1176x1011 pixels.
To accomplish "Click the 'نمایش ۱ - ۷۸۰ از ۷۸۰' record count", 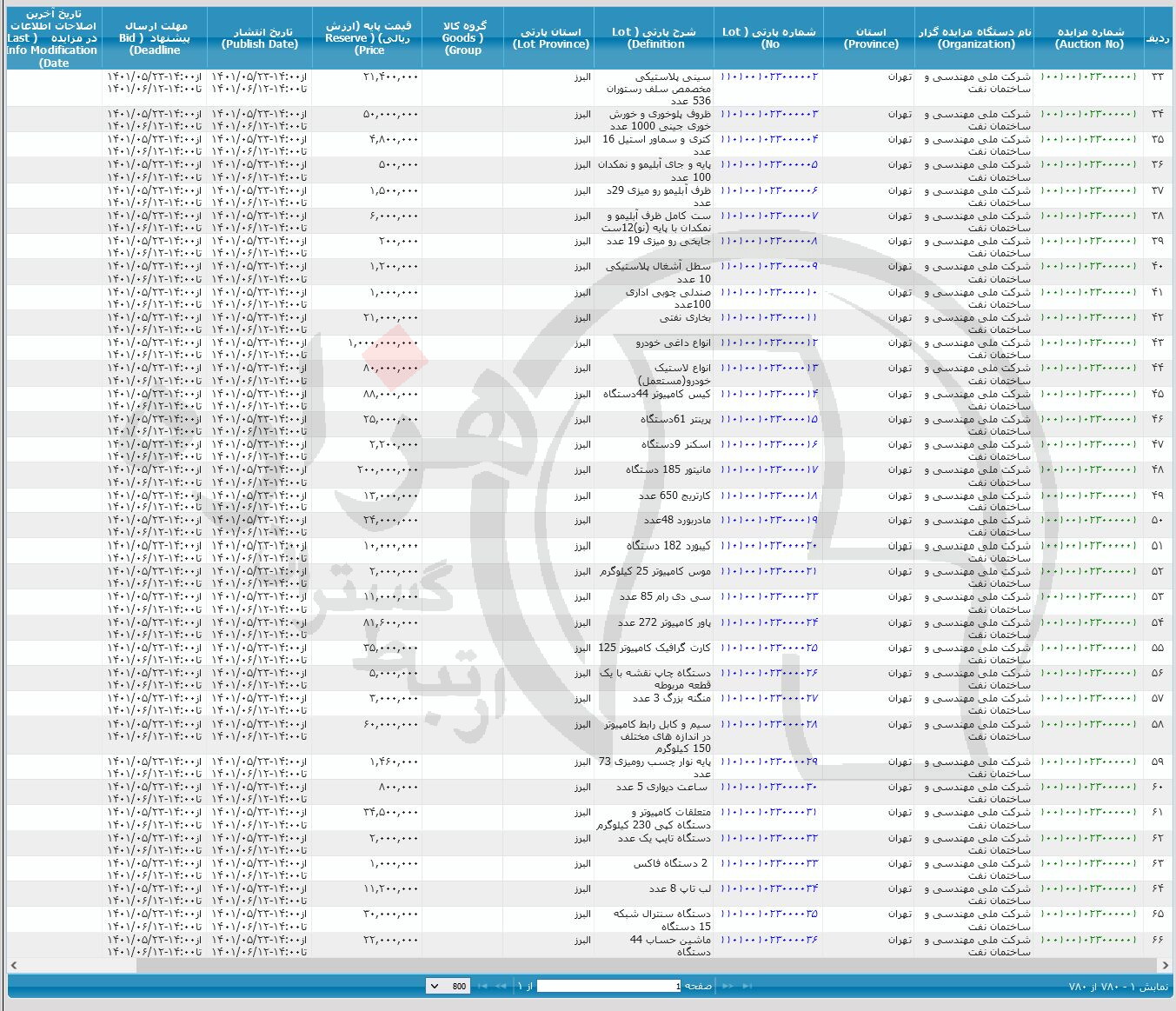I will pos(1118,986).
